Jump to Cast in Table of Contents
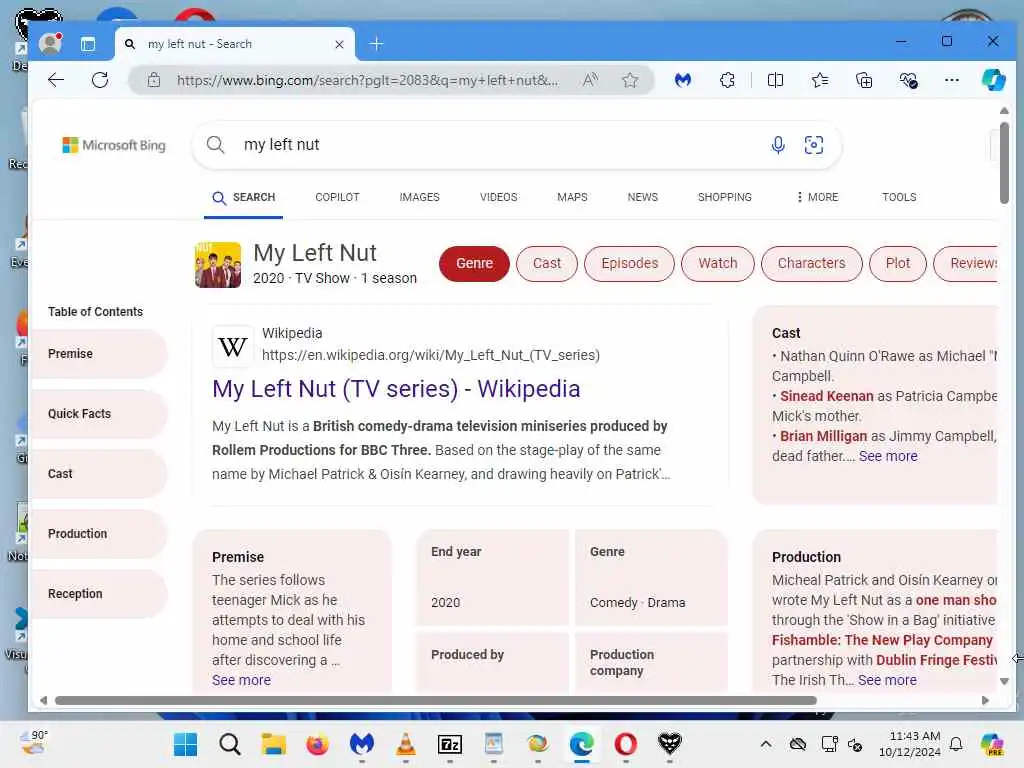The width and height of the screenshot is (1024, 768). (98, 474)
